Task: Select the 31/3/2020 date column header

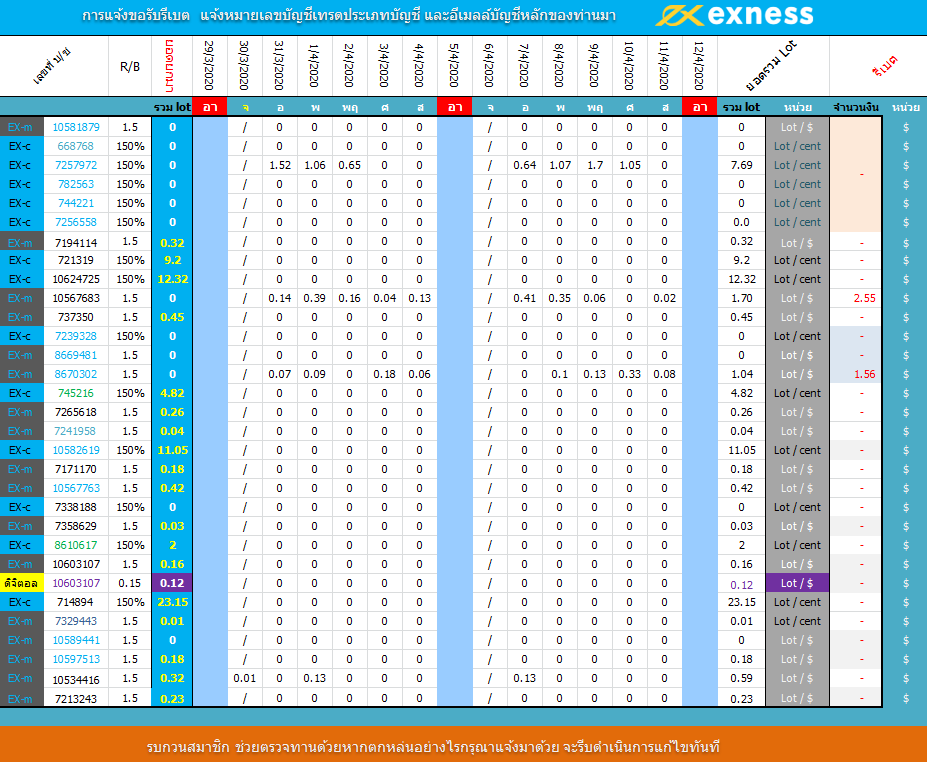Action: (279, 66)
